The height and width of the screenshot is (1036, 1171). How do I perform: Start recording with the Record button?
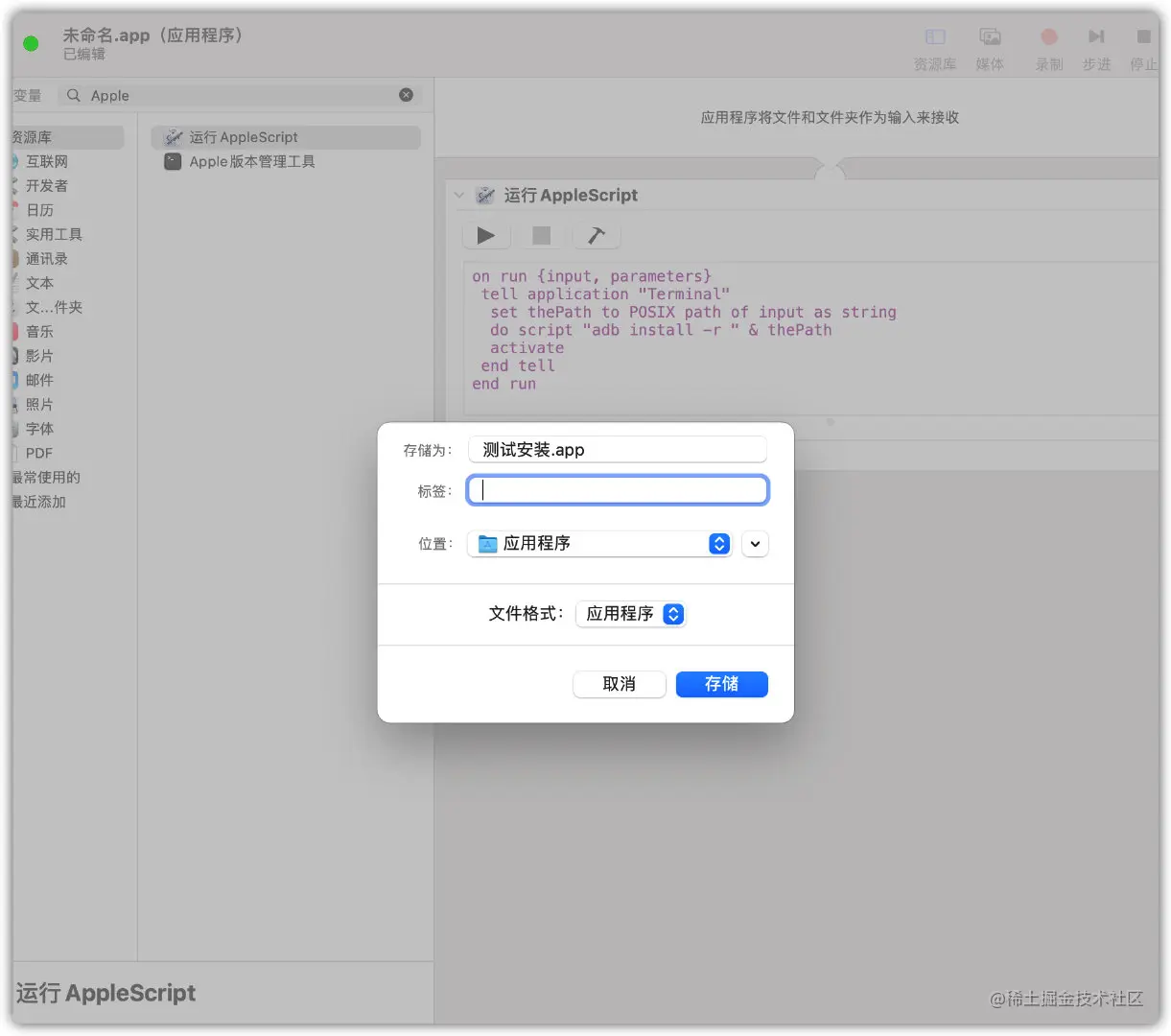tap(1049, 36)
